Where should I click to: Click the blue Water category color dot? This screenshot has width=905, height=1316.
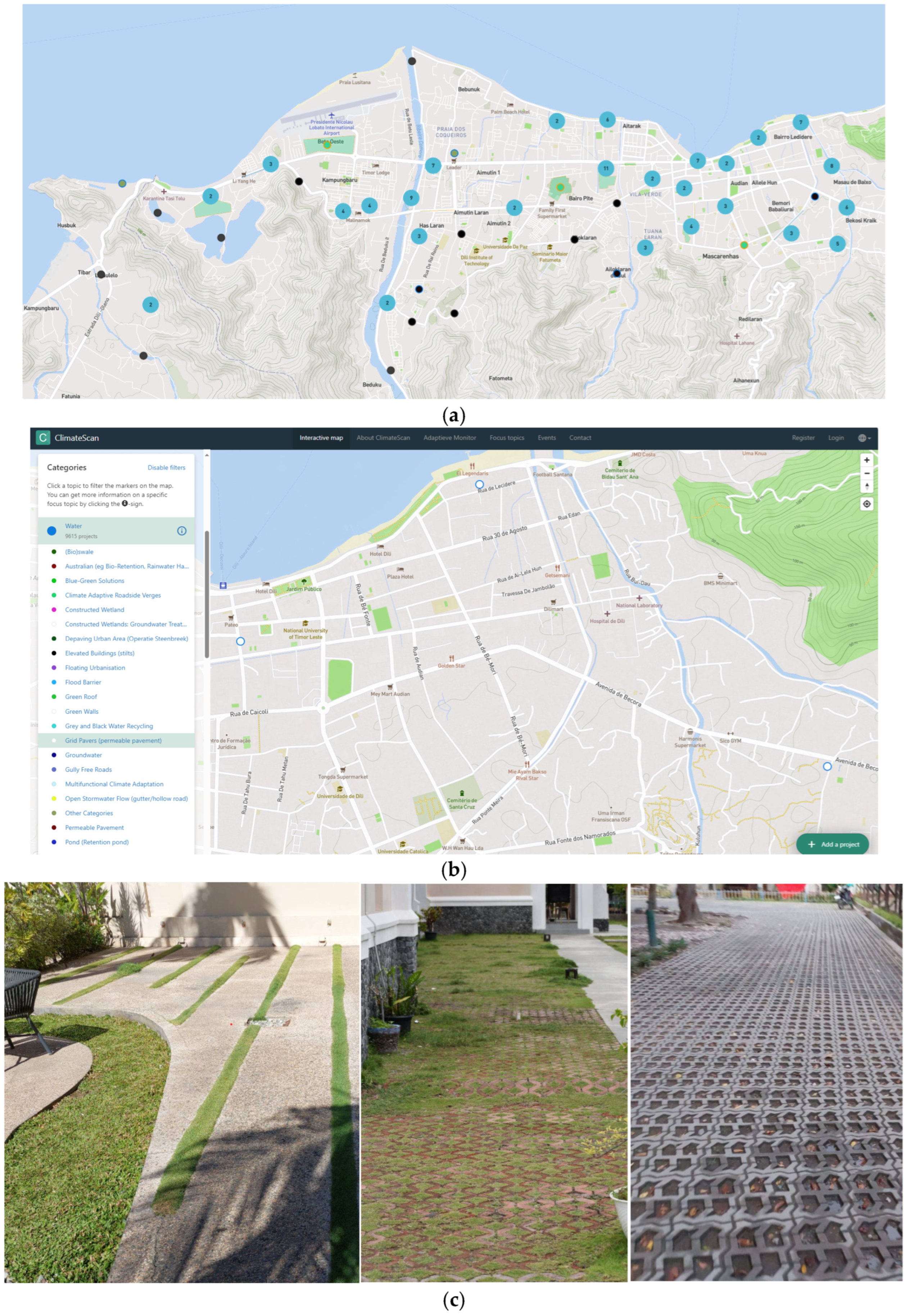pyautogui.click(x=51, y=531)
